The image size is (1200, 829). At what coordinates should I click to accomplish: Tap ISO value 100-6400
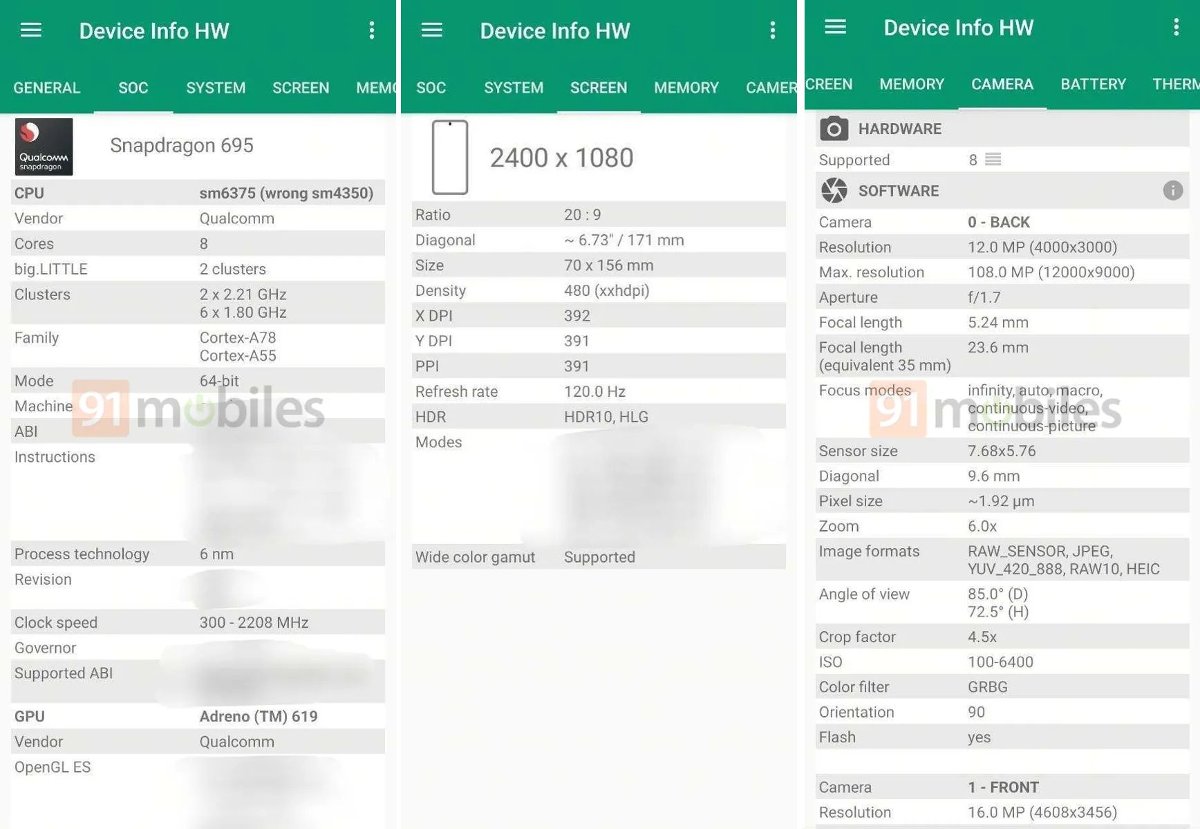click(x=1001, y=662)
